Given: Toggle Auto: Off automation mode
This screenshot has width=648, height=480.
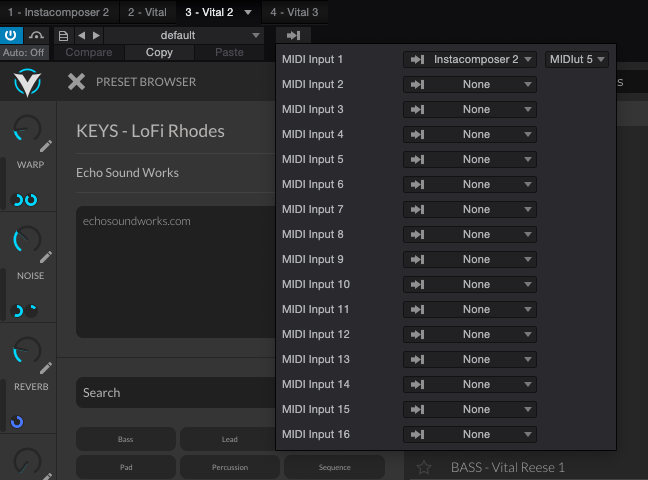Looking at the screenshot, I should pos(24,53).
